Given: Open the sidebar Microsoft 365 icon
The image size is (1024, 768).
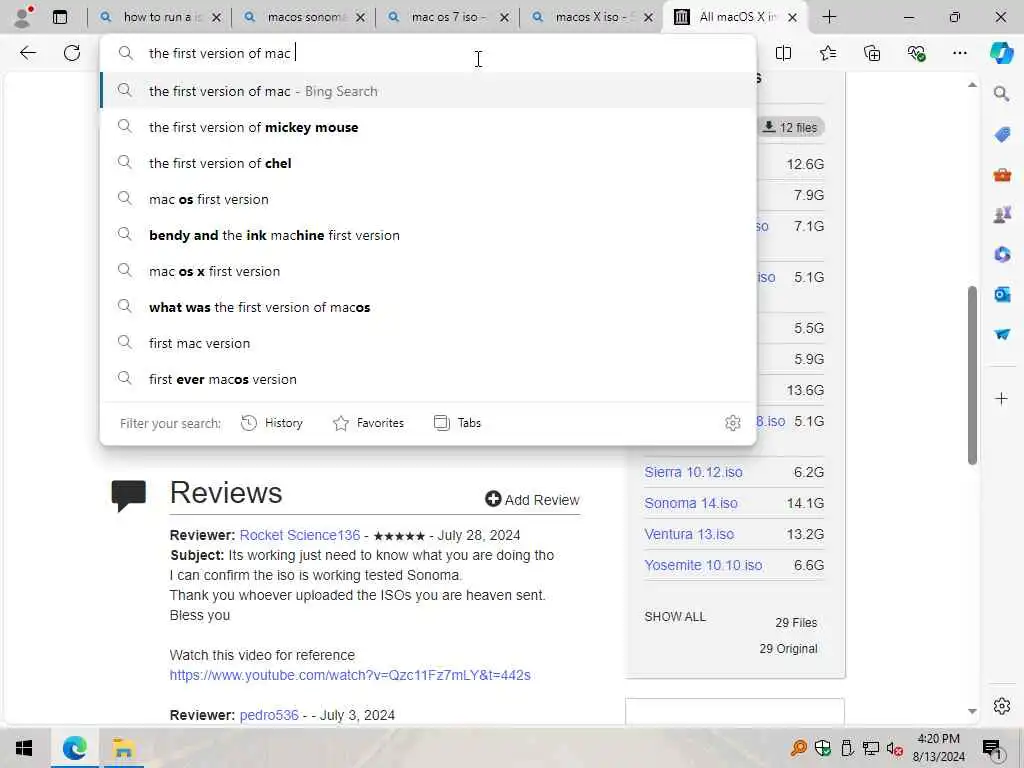Looking at the screenshot, I should 1002,254.
